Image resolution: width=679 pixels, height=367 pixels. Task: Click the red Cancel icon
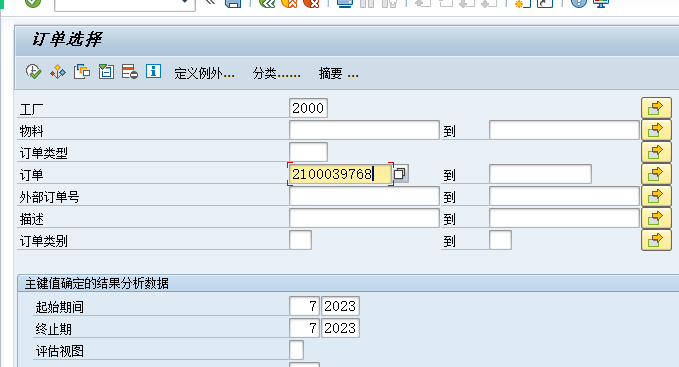coord(311,3)
